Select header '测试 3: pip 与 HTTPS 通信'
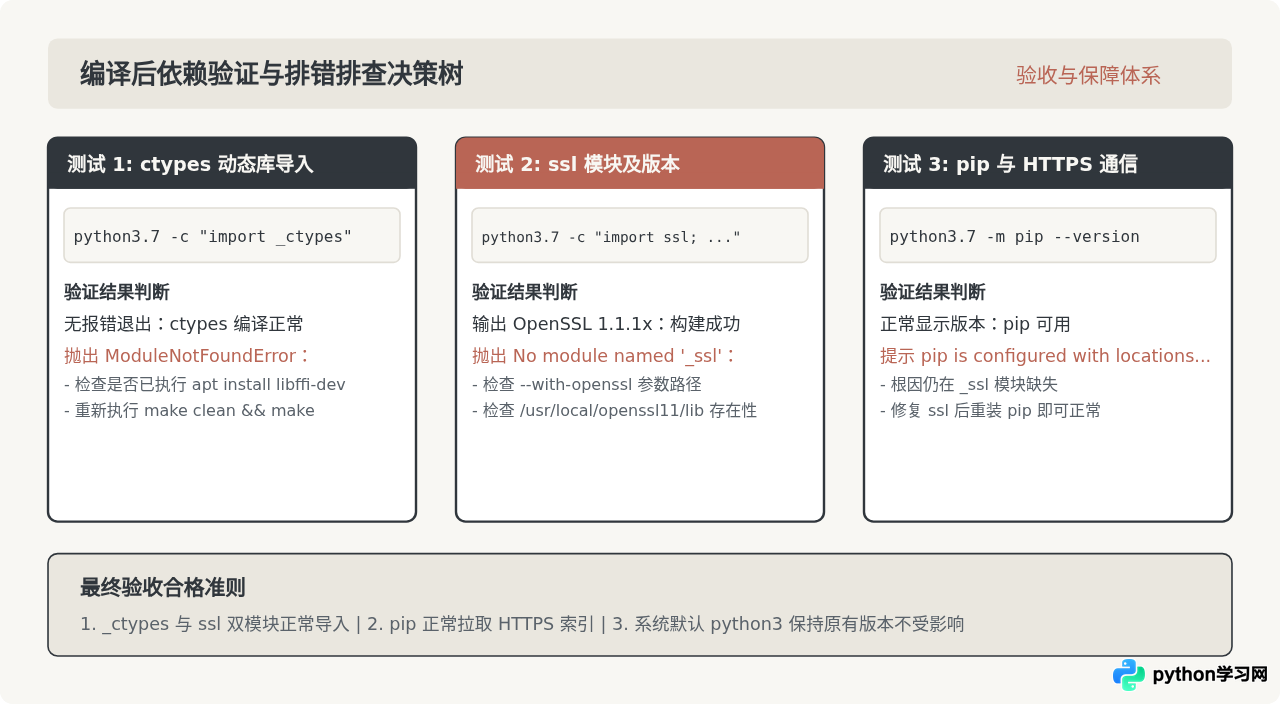The width and height of the screenshot is (1280, 704). (x=1048, y=163)
